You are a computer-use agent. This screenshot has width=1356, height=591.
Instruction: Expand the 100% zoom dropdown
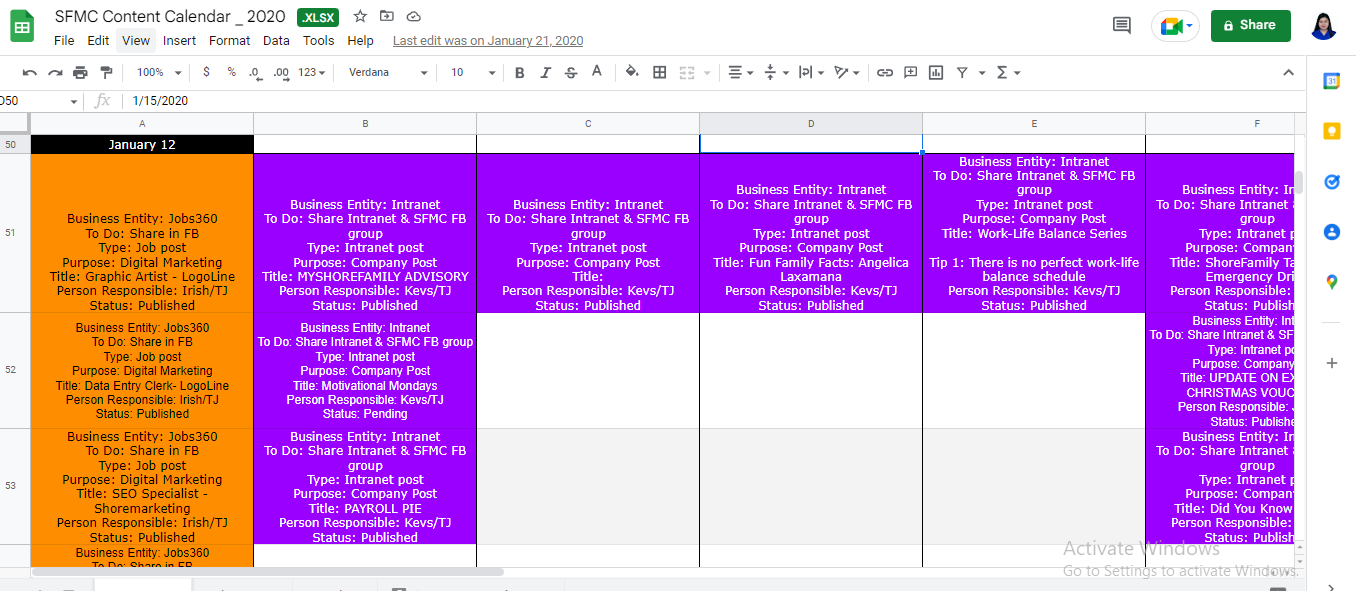(x=159, y=73)
